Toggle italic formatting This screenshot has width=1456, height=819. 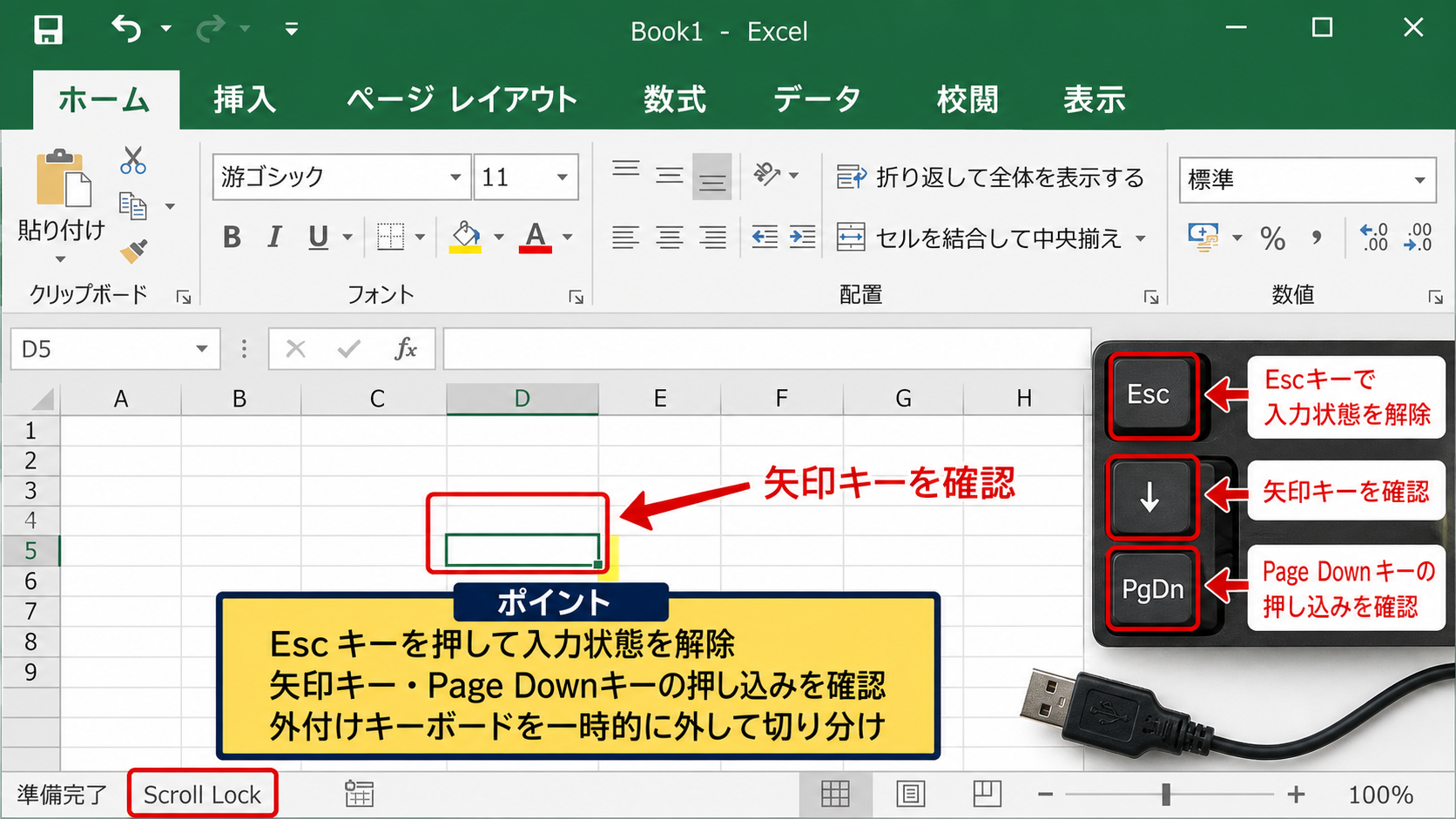click(x=274, y=237)
